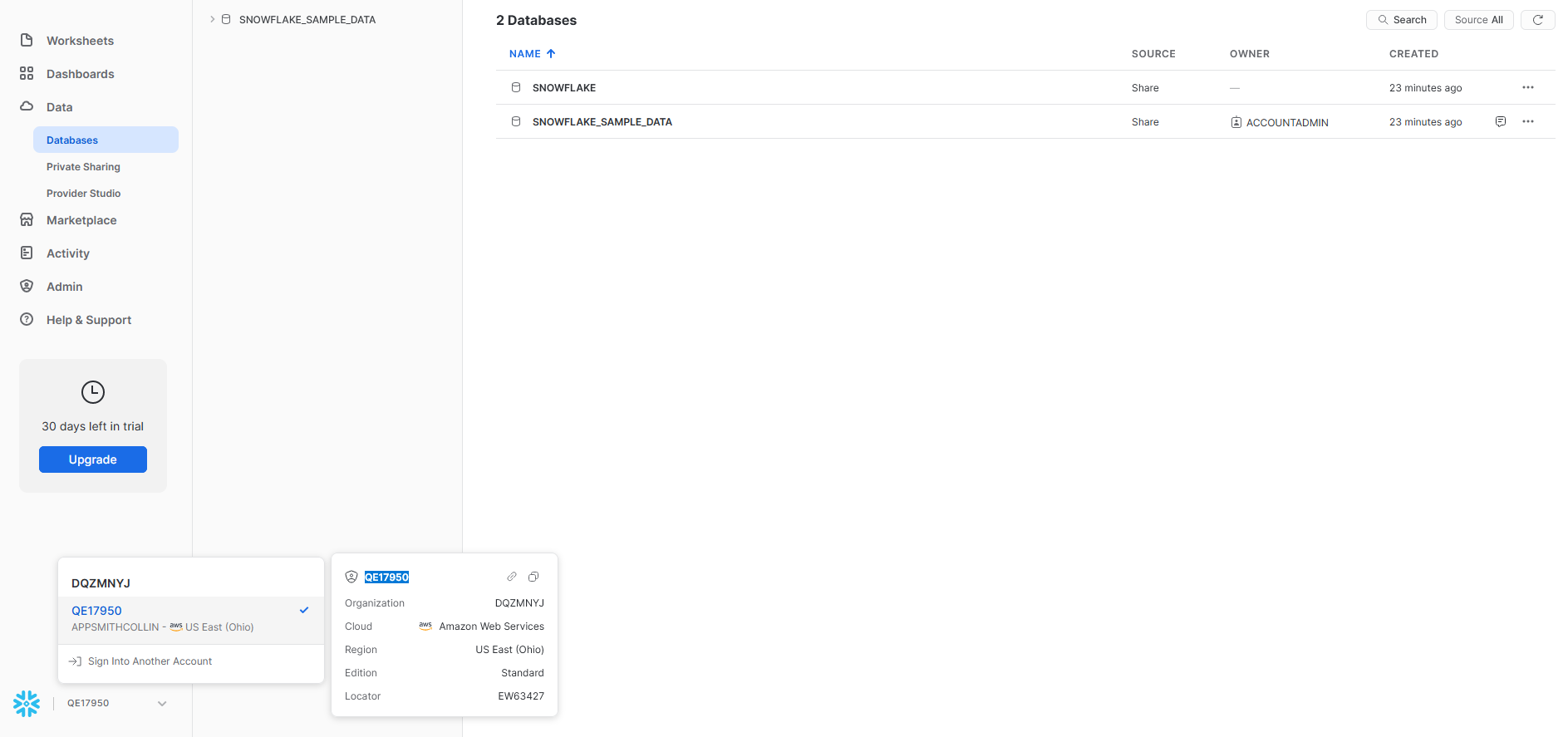Image resolution: width=1568 pixels, height=737 pixels.
Task: Click the database icon in object tree
Action: point(226,19)
